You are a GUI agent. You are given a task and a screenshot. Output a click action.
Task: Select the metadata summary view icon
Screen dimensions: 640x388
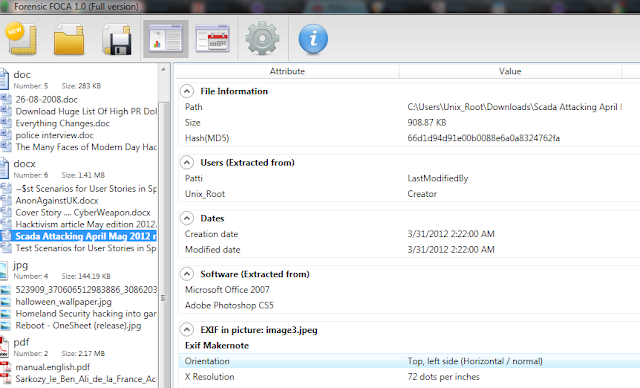(165, 39)
